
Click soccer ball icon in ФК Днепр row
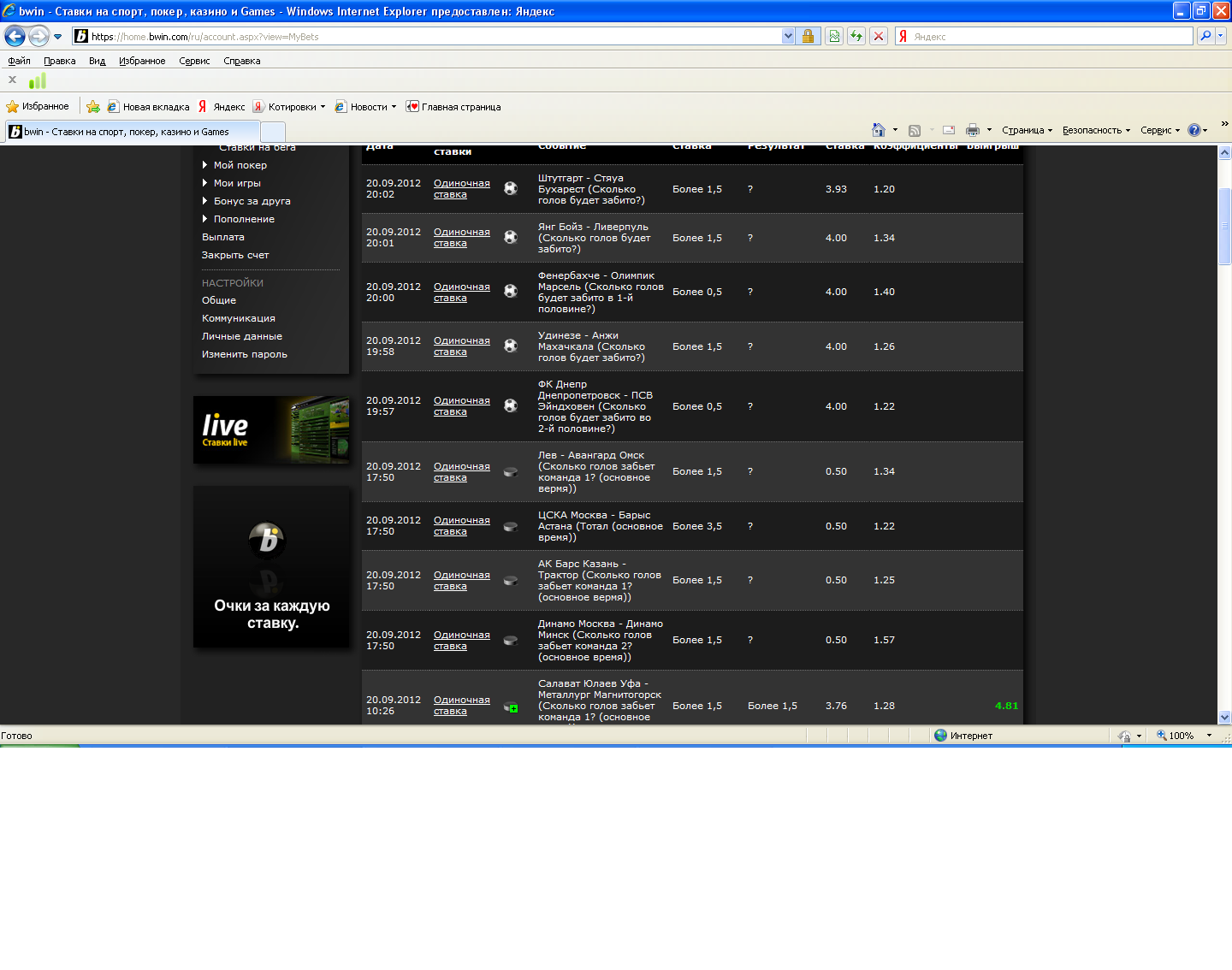[511, 405]
